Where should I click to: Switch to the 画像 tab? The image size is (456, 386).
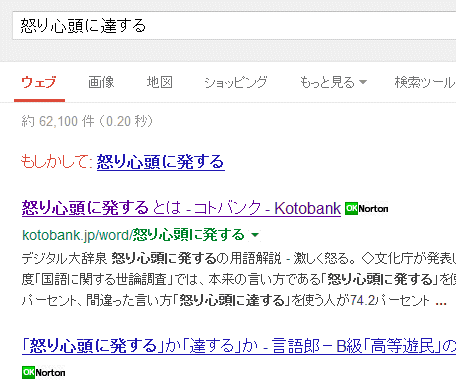(101, 82)
